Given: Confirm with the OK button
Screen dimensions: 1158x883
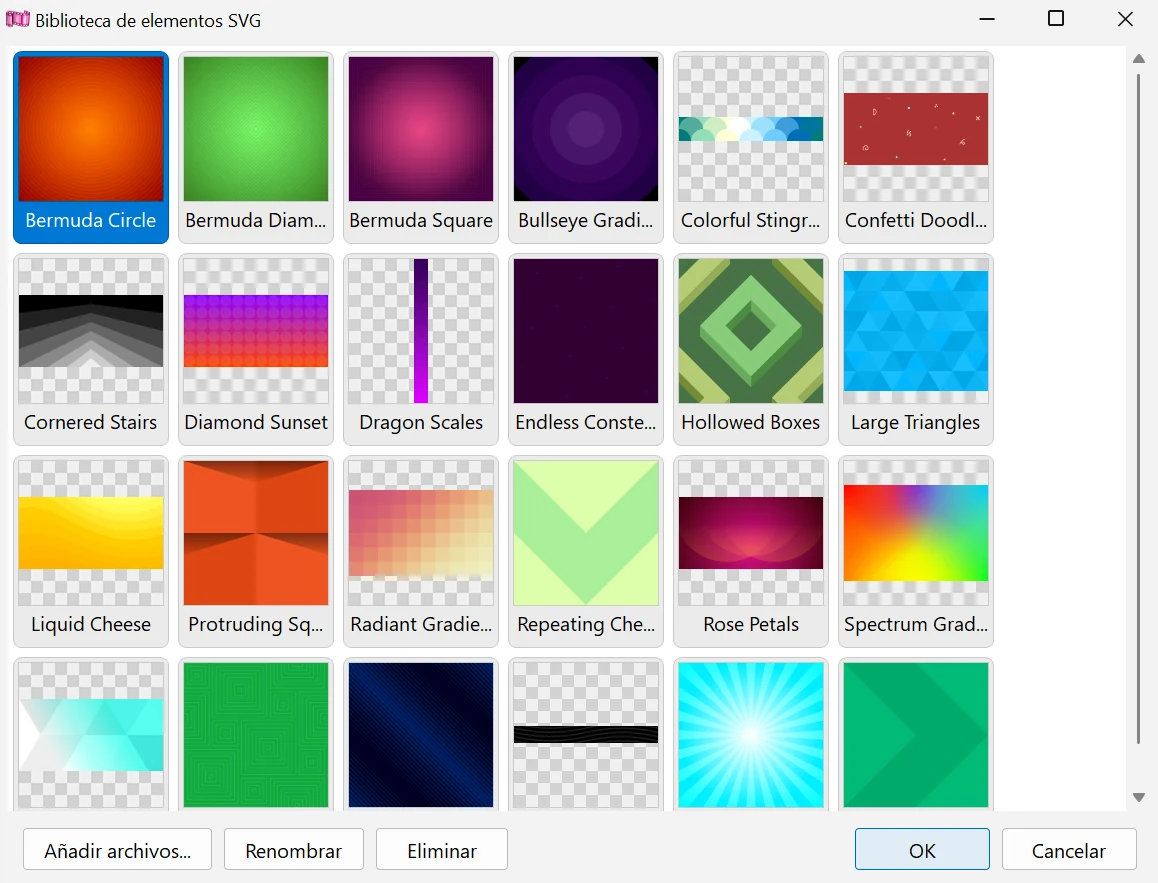Looking at the screenshot, I should click(922, 850).
